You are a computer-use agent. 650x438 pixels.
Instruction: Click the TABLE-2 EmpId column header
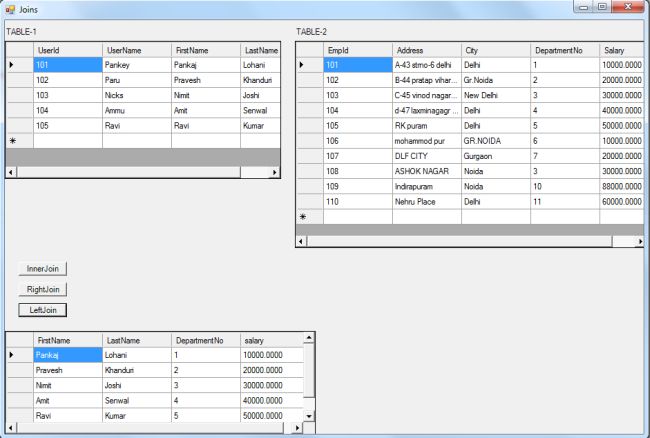[x=358, y=50]
